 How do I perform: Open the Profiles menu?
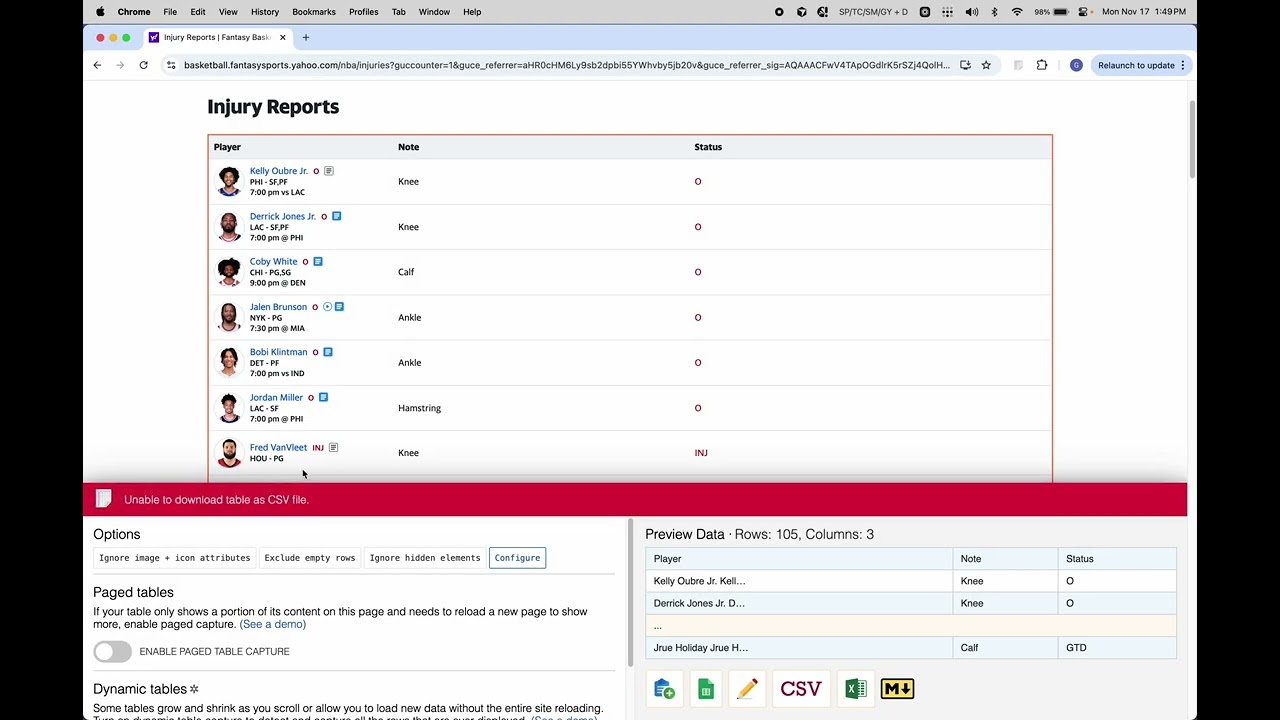[x=364, y=12]
